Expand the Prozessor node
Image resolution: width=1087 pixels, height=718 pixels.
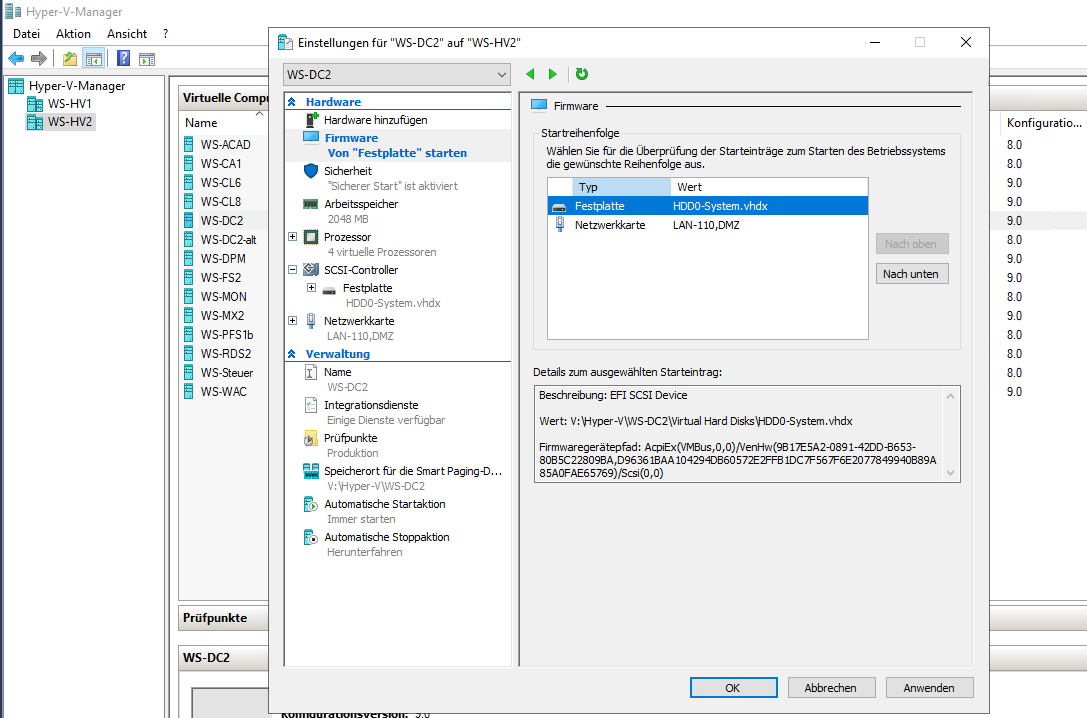coord(293,237)
